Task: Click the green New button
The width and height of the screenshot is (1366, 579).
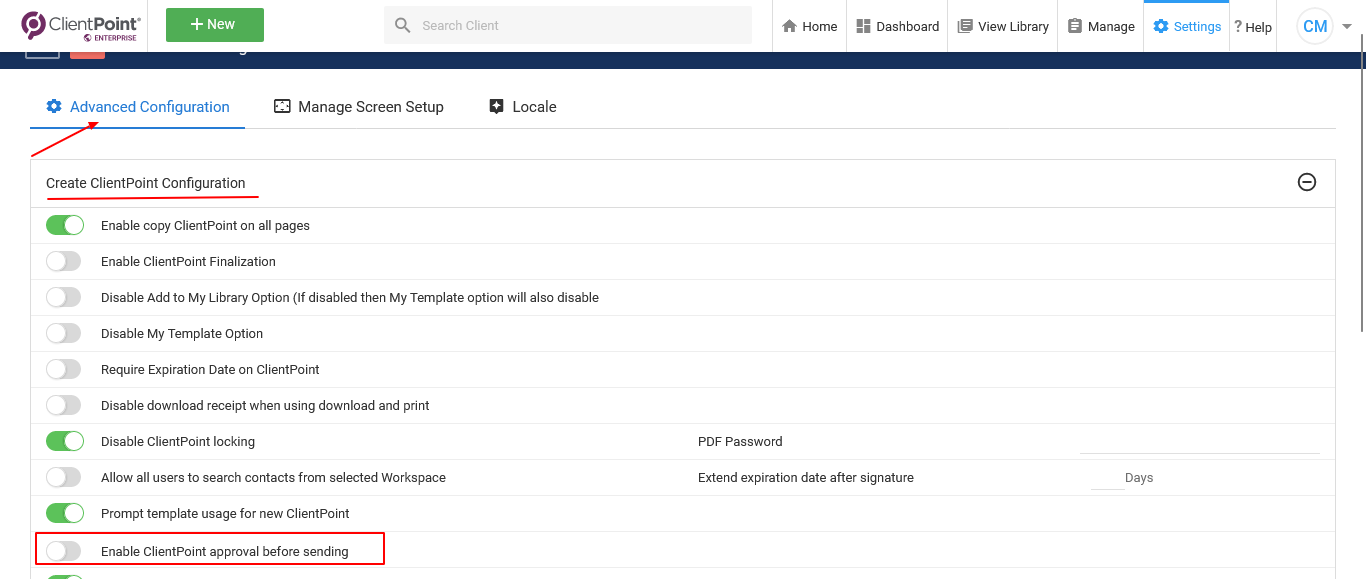Action: coord(215,25)
